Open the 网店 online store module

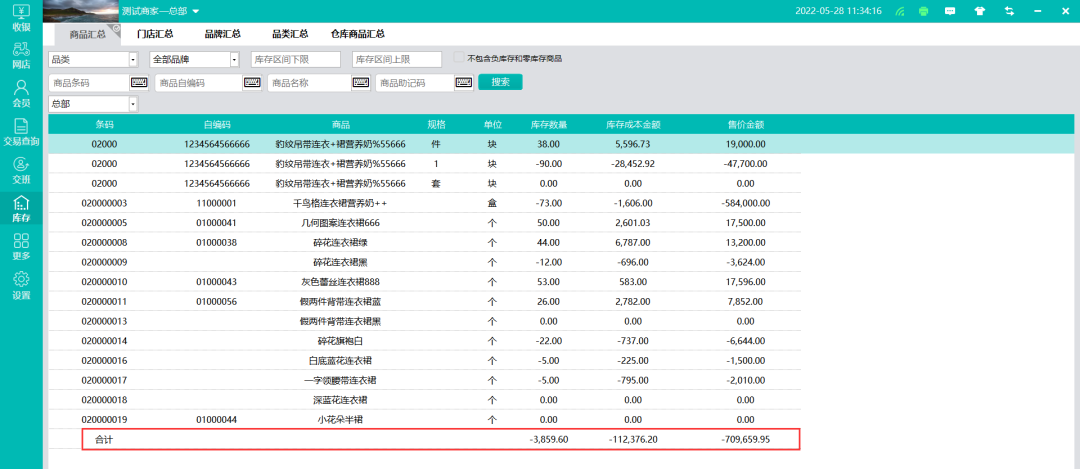21,56
